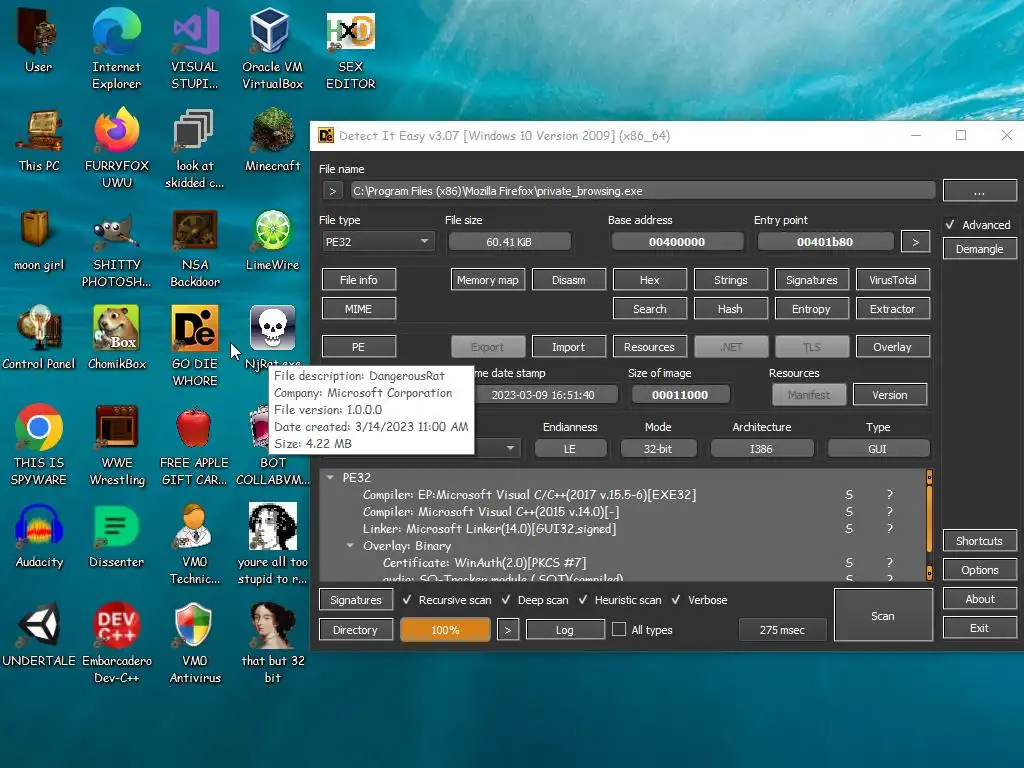1024x768 pixels.
Task: Select the VMO Antivirus shield icon
Action: (x=195, y=643)
